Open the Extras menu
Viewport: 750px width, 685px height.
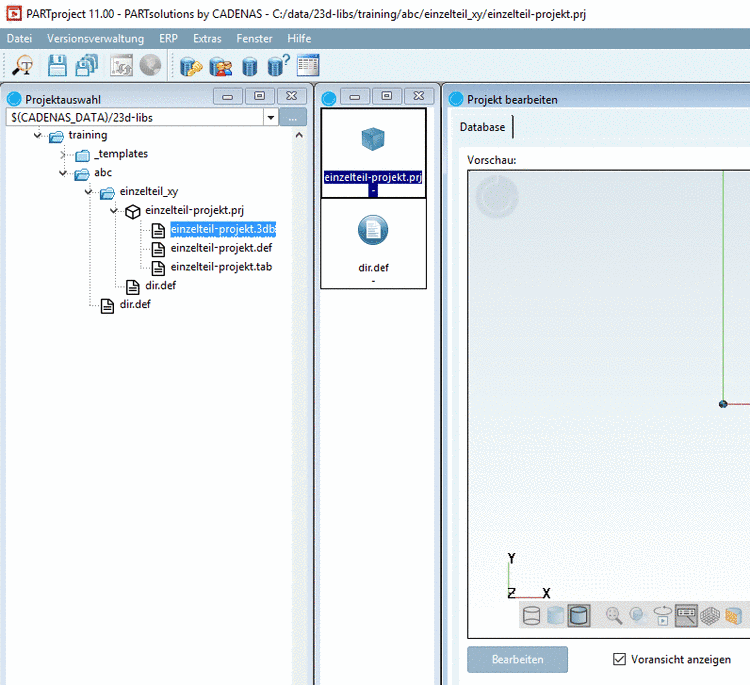click(x=207, y=38)
